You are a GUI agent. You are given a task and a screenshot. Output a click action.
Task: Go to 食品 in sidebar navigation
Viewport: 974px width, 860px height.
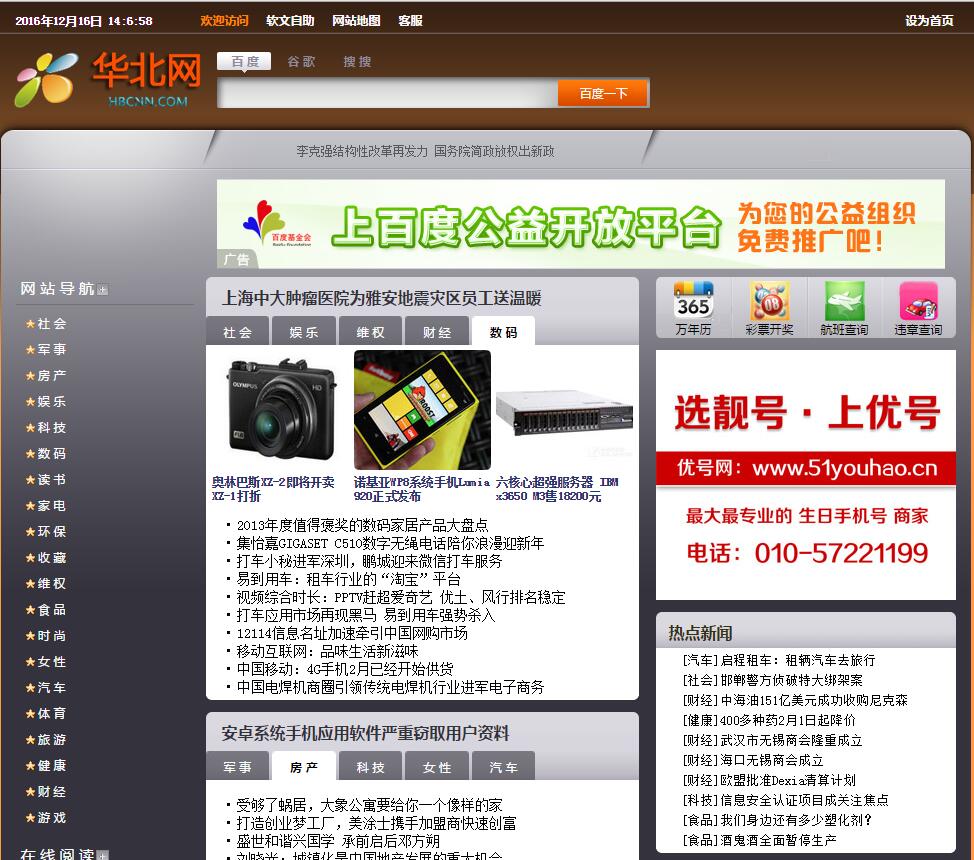(x=52, y=610)
